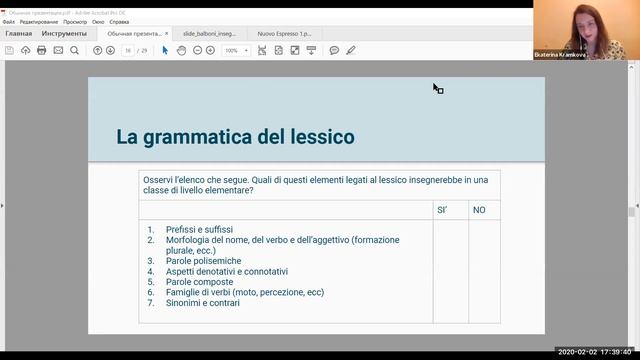Click the text Sinonimi e contrari
The image size is (640, 360).
click(202, 303)
